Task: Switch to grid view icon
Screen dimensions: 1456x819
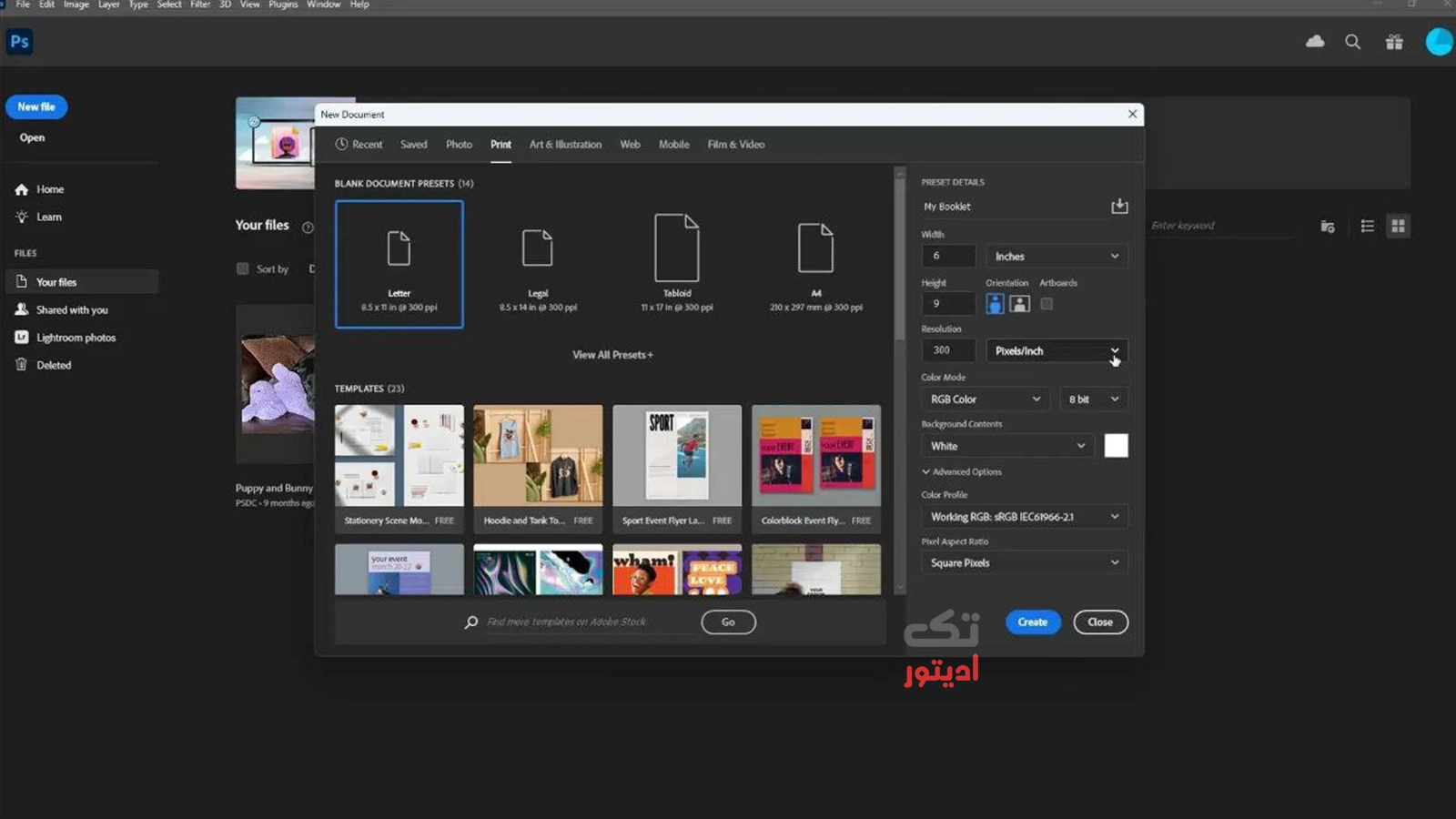Action: (1398, 226)
